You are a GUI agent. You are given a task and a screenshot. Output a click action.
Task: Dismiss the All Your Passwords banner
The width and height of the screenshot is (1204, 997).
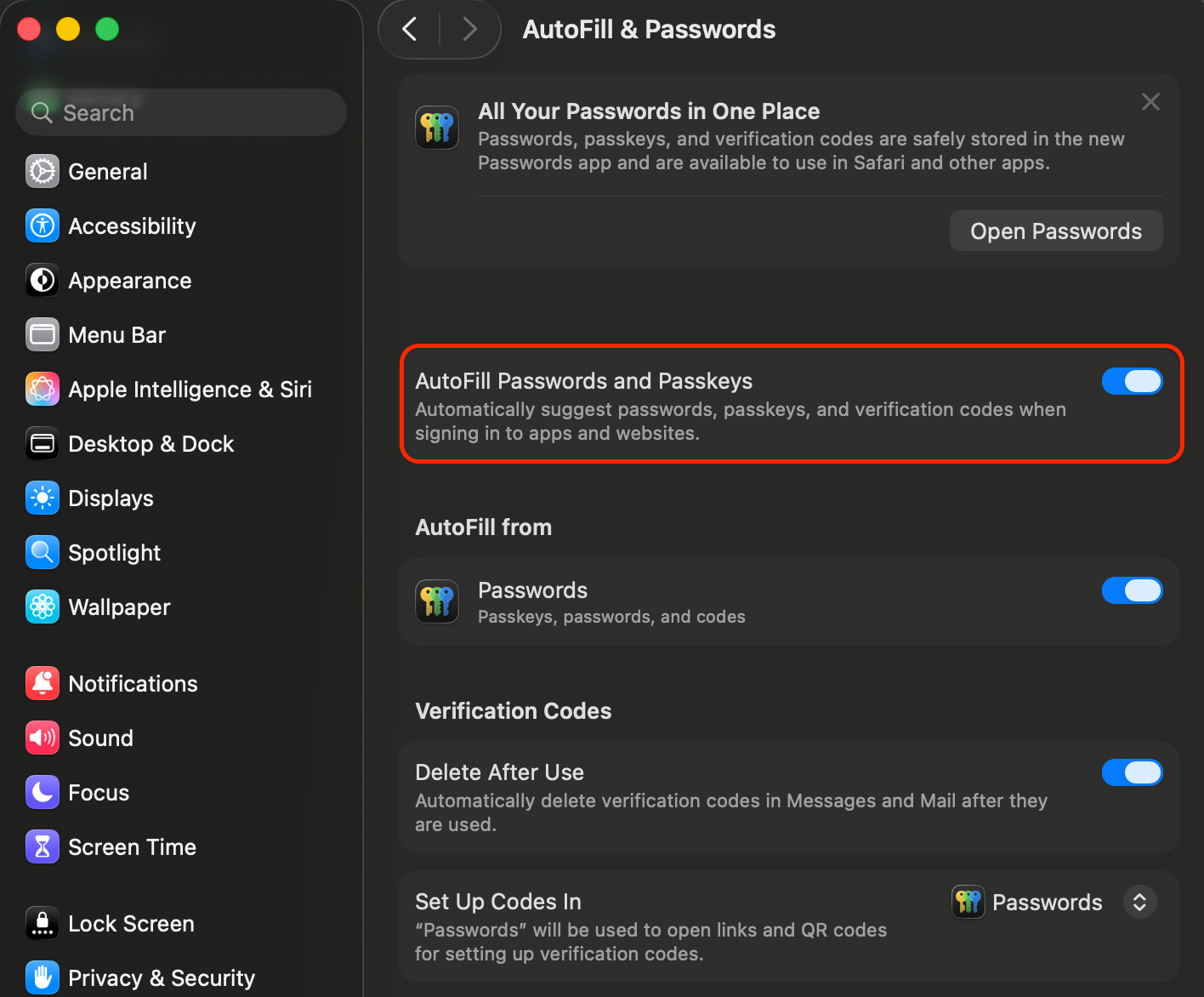(x=1150, y=102)
